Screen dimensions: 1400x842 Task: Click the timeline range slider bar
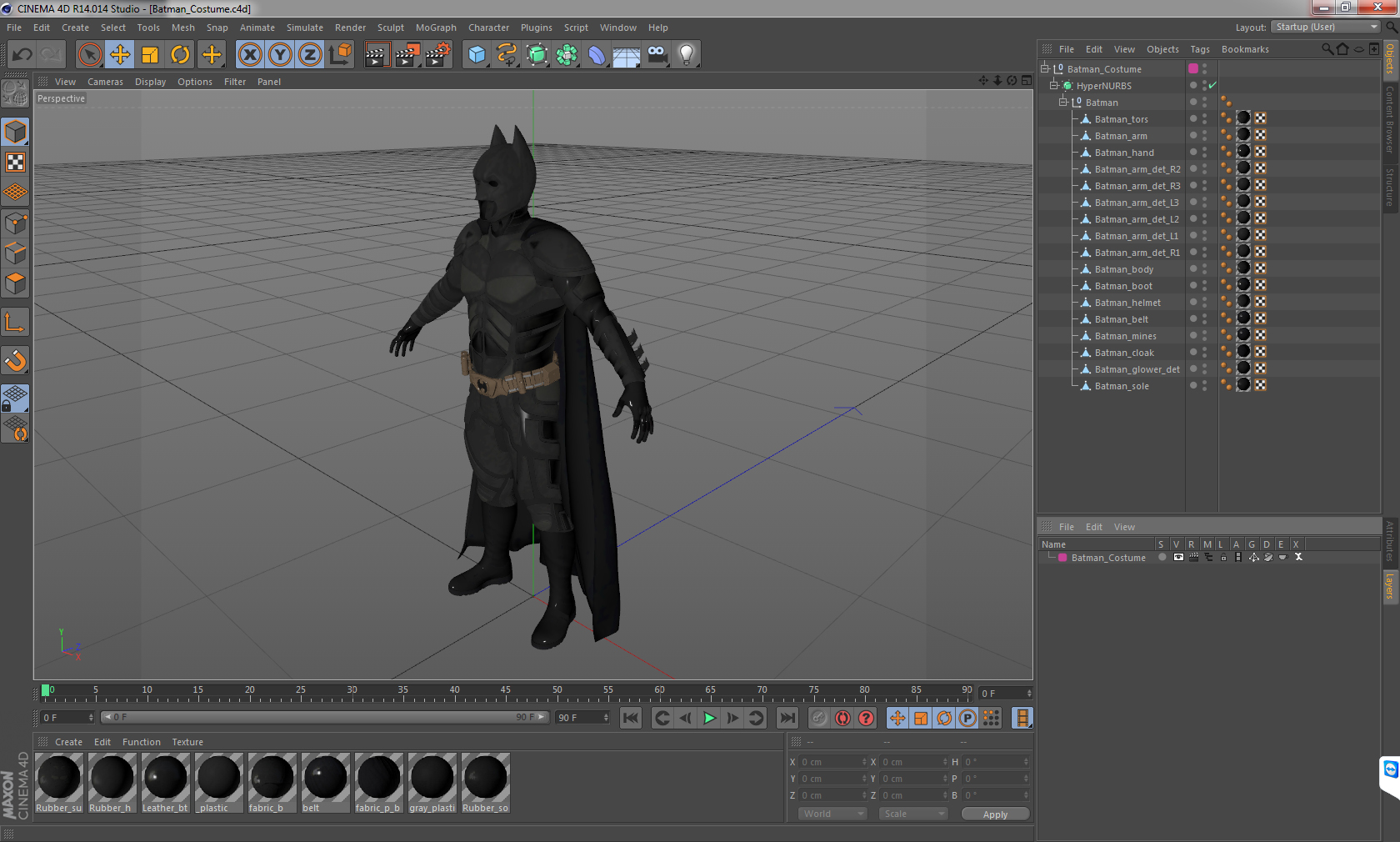click(x=324, y=717)
